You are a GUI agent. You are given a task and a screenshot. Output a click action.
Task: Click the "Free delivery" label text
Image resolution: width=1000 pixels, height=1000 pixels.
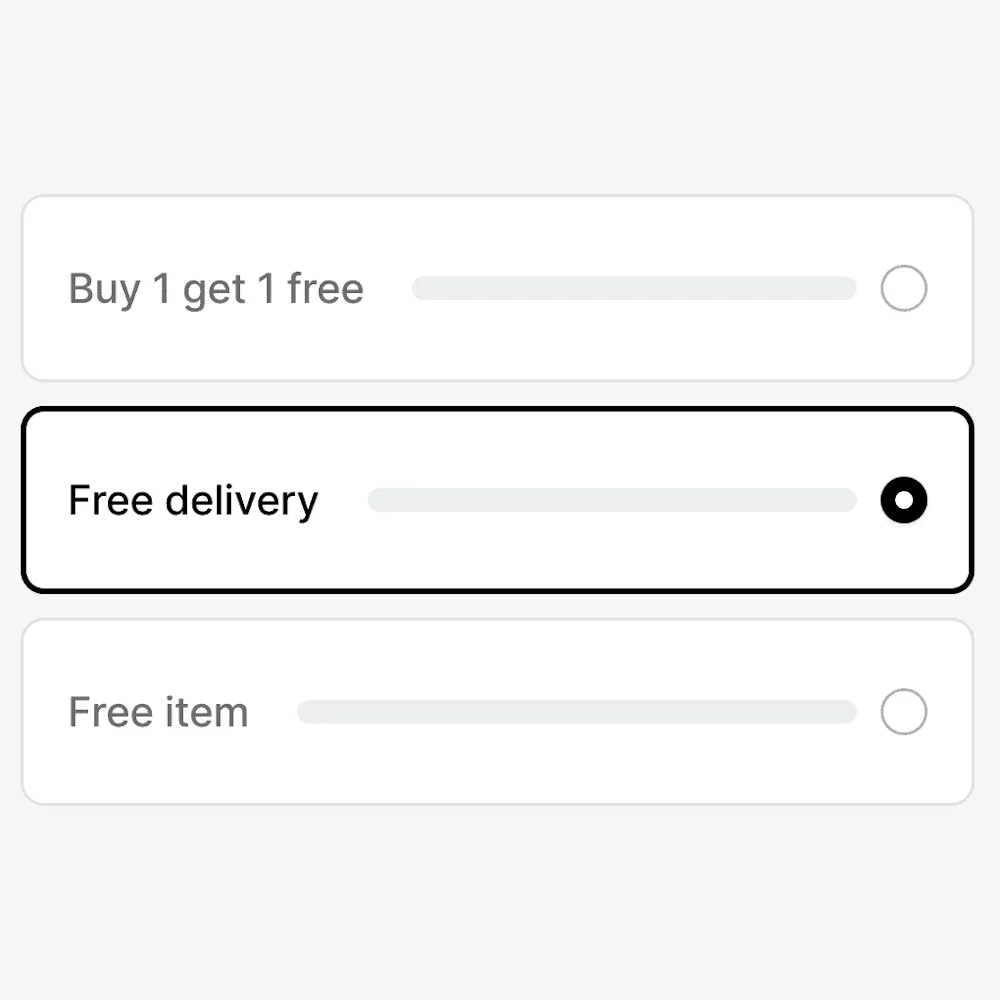click(x=193, y=501)
